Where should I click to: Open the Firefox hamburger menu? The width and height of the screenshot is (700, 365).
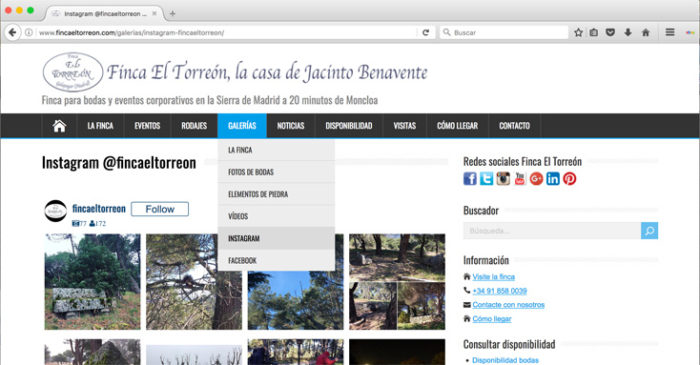(670, 33)
